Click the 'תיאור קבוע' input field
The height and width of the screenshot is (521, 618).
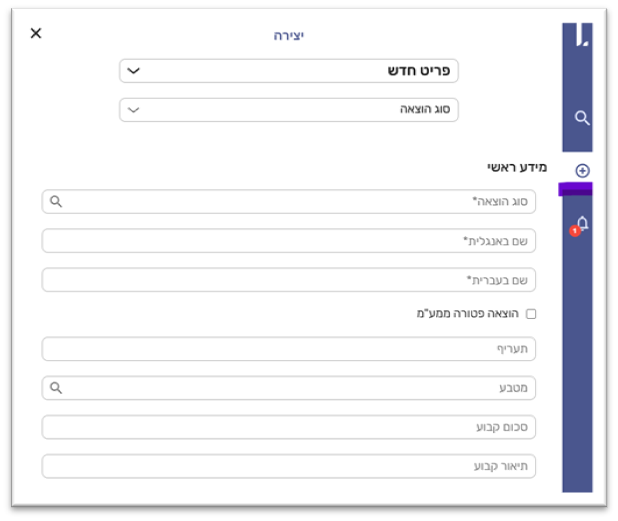pos(288,467)
